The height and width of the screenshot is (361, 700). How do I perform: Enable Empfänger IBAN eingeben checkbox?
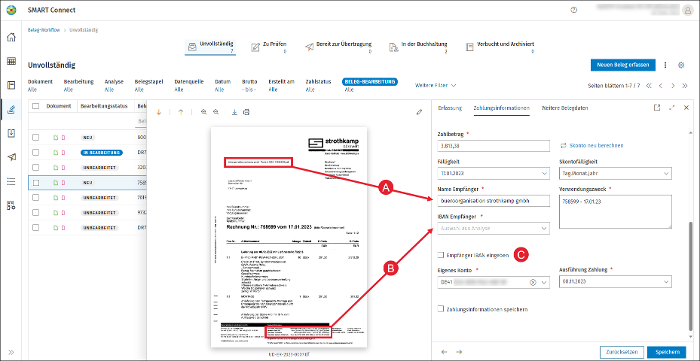pyautogui.click(x=441, y=255)
